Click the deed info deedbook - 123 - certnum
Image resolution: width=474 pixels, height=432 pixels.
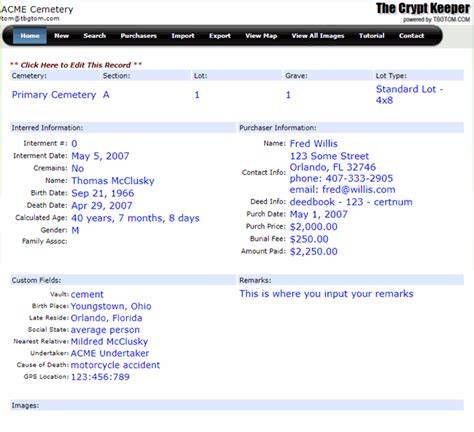click(351, 202)
